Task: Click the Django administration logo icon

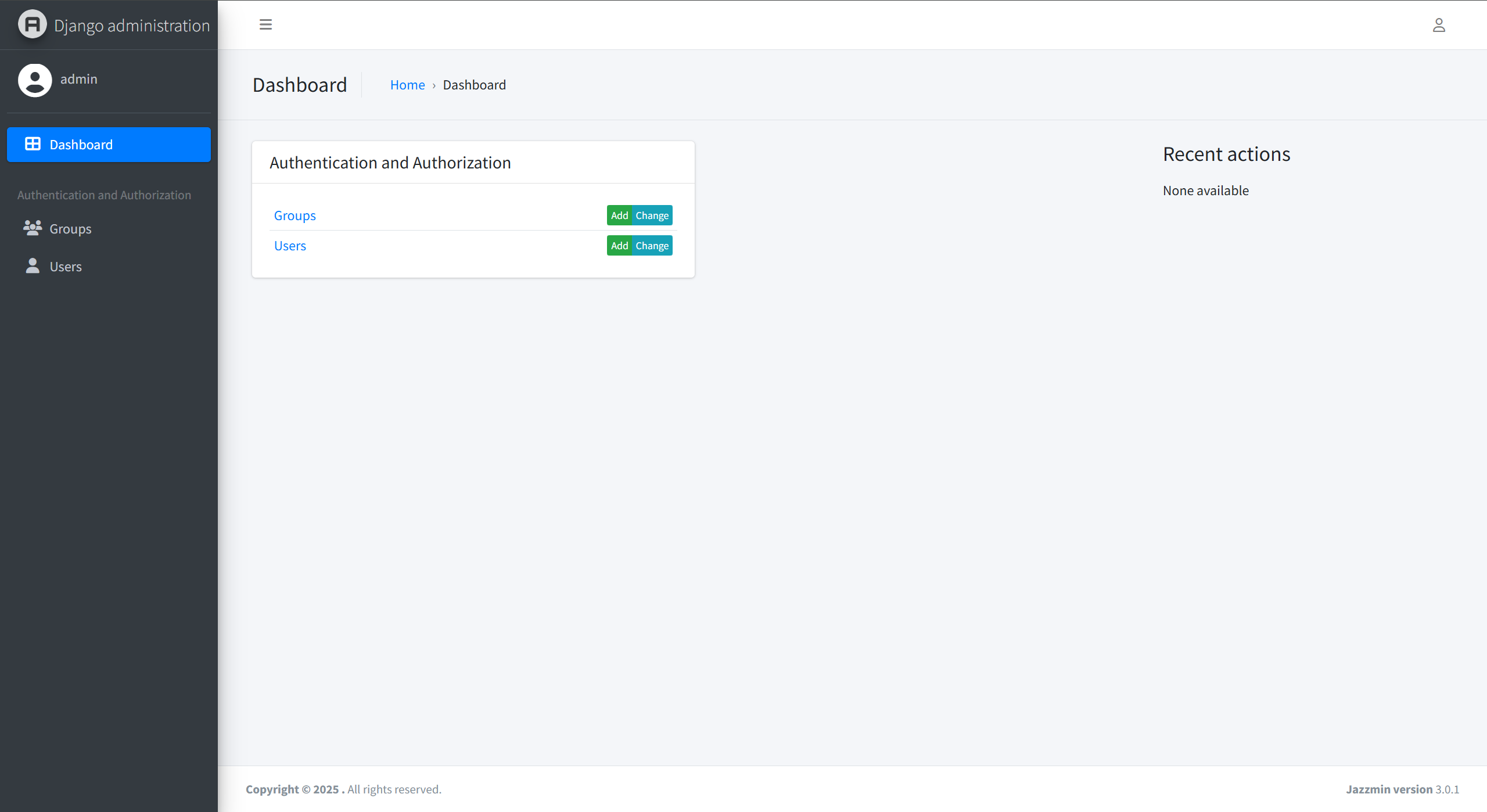Action: tap(33, 24)
